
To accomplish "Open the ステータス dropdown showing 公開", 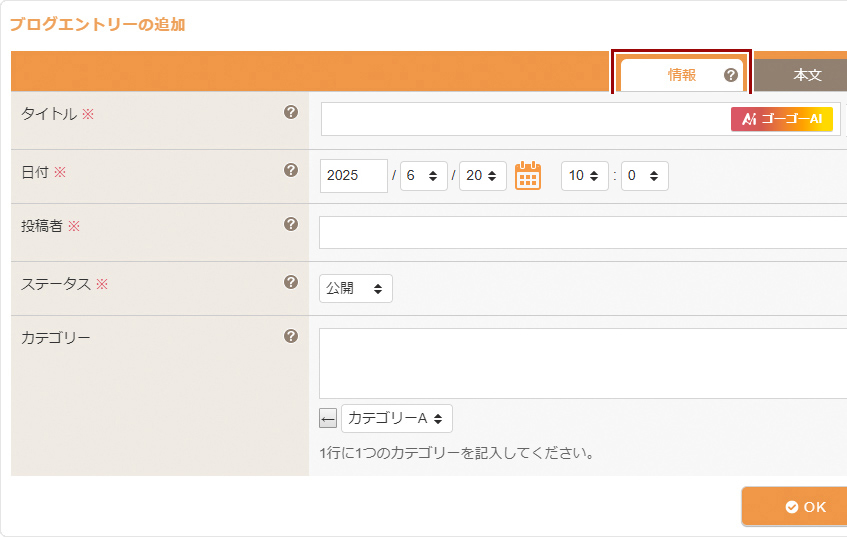I will tap(355, 288).
